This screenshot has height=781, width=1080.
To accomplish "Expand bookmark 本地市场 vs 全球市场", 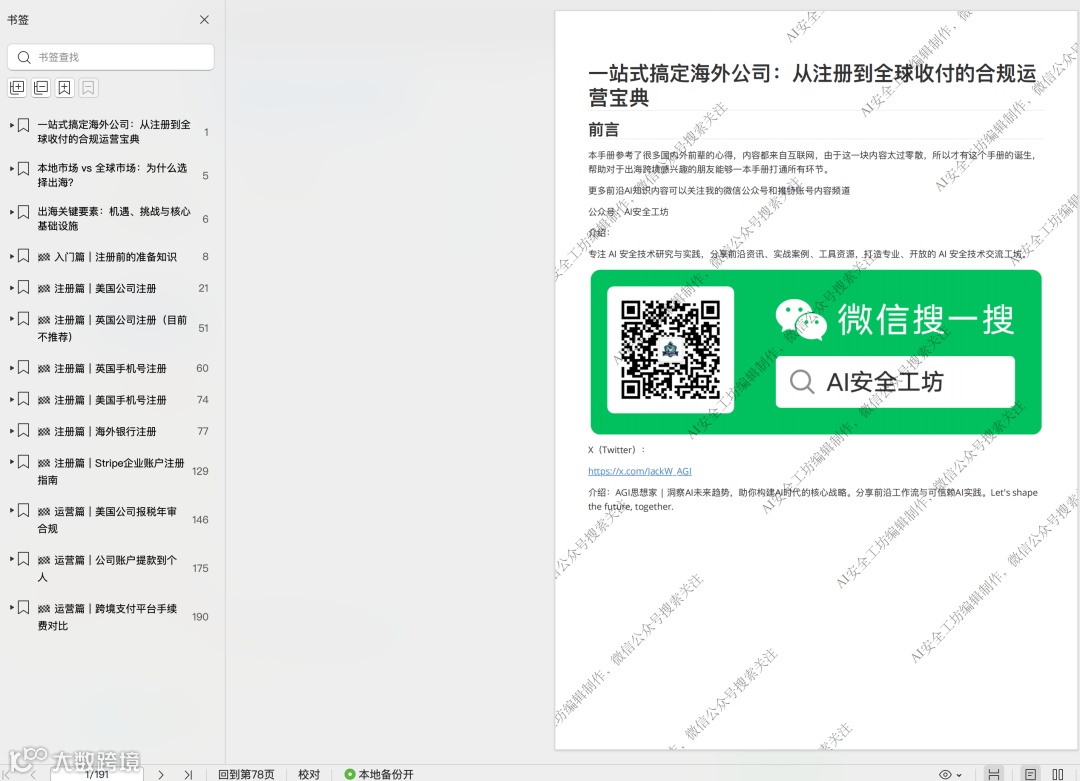I will [x=12, y=168].
